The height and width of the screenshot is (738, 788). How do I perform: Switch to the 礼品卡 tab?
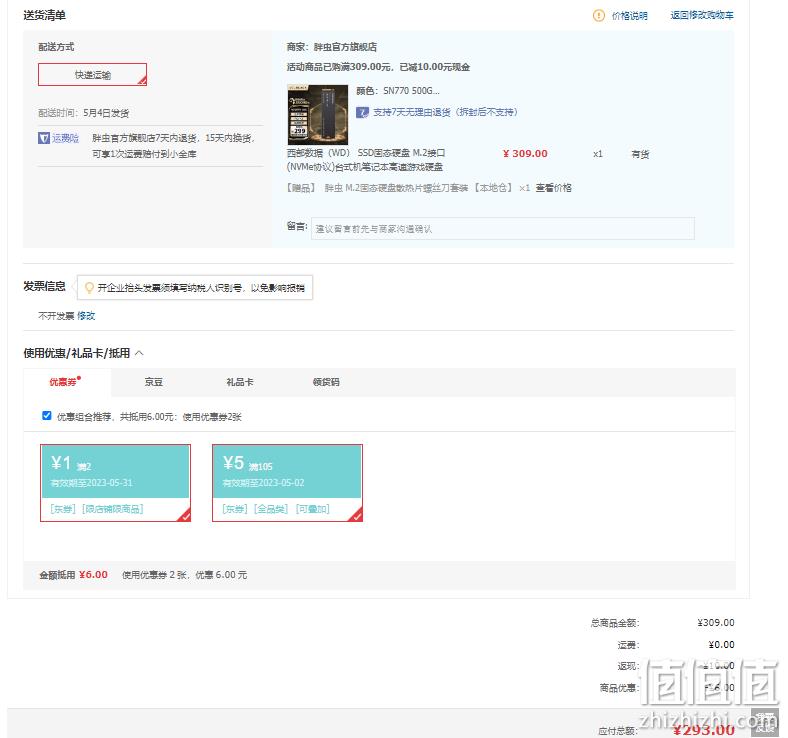coord(240,382)
